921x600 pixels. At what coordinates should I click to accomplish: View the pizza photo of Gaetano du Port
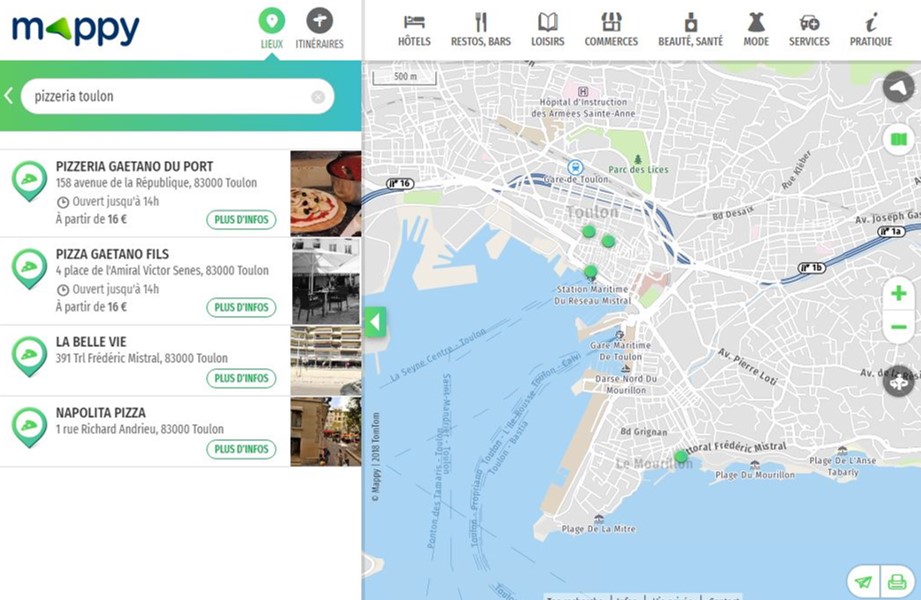(326, 194)
